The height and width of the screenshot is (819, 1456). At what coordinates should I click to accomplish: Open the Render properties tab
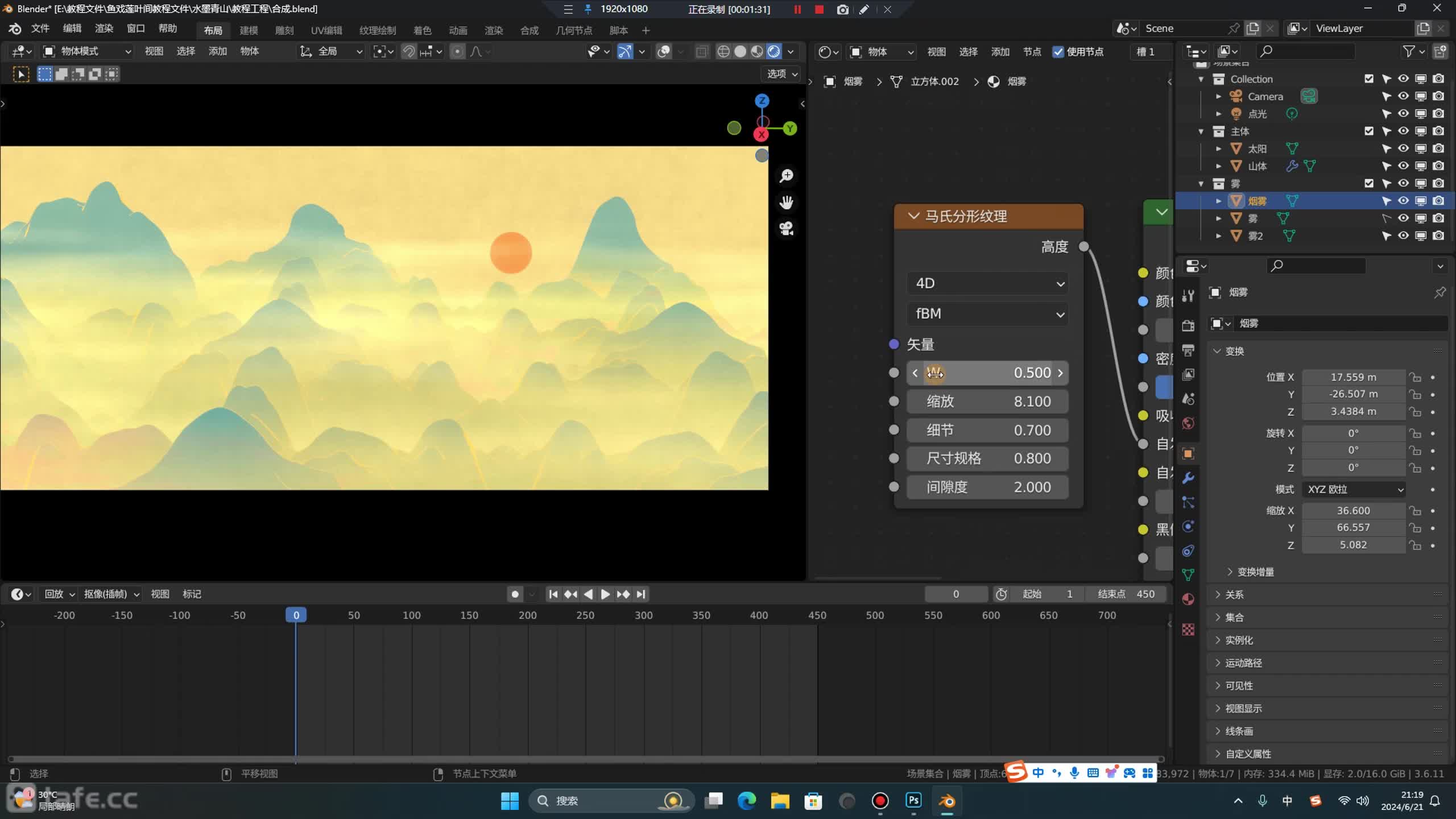(1188, 325)
